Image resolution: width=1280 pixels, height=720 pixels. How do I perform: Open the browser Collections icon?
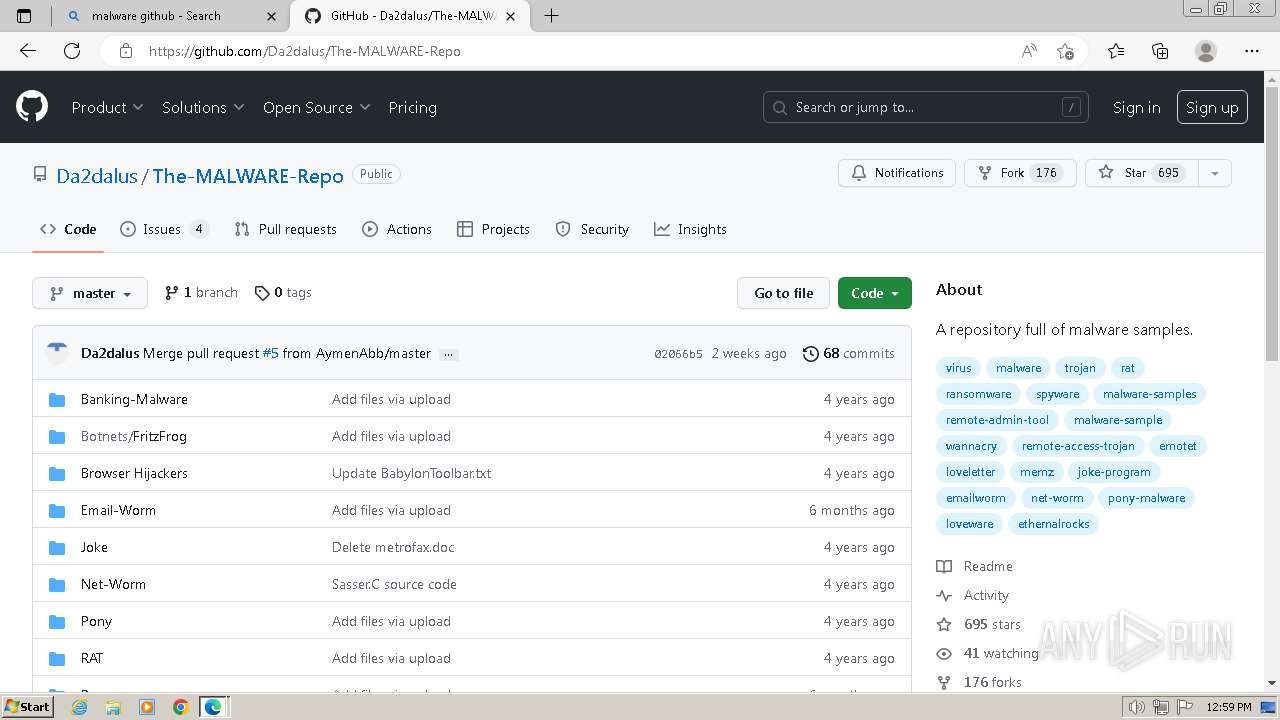(1160, 51)
